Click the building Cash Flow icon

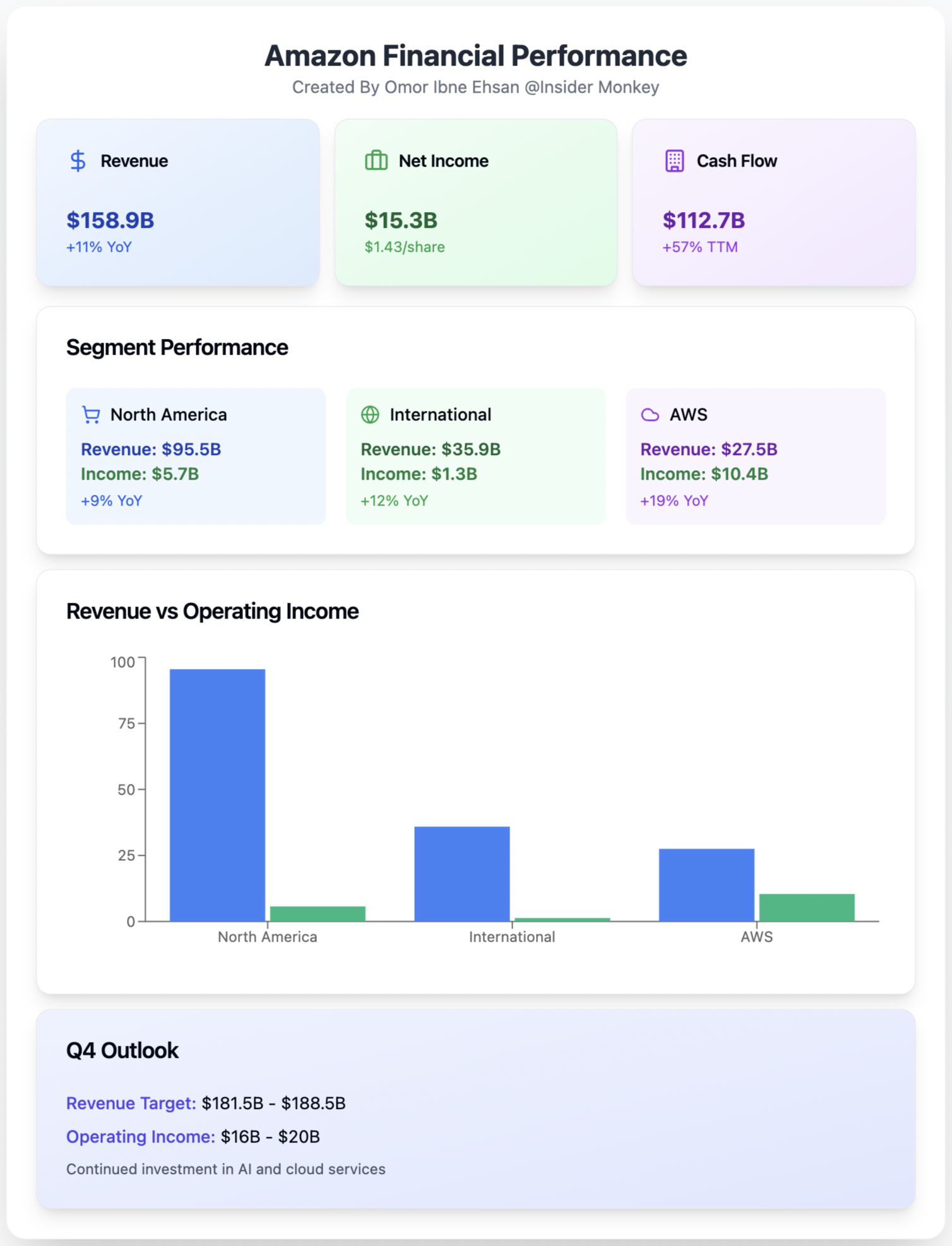[x=674, y=161]
